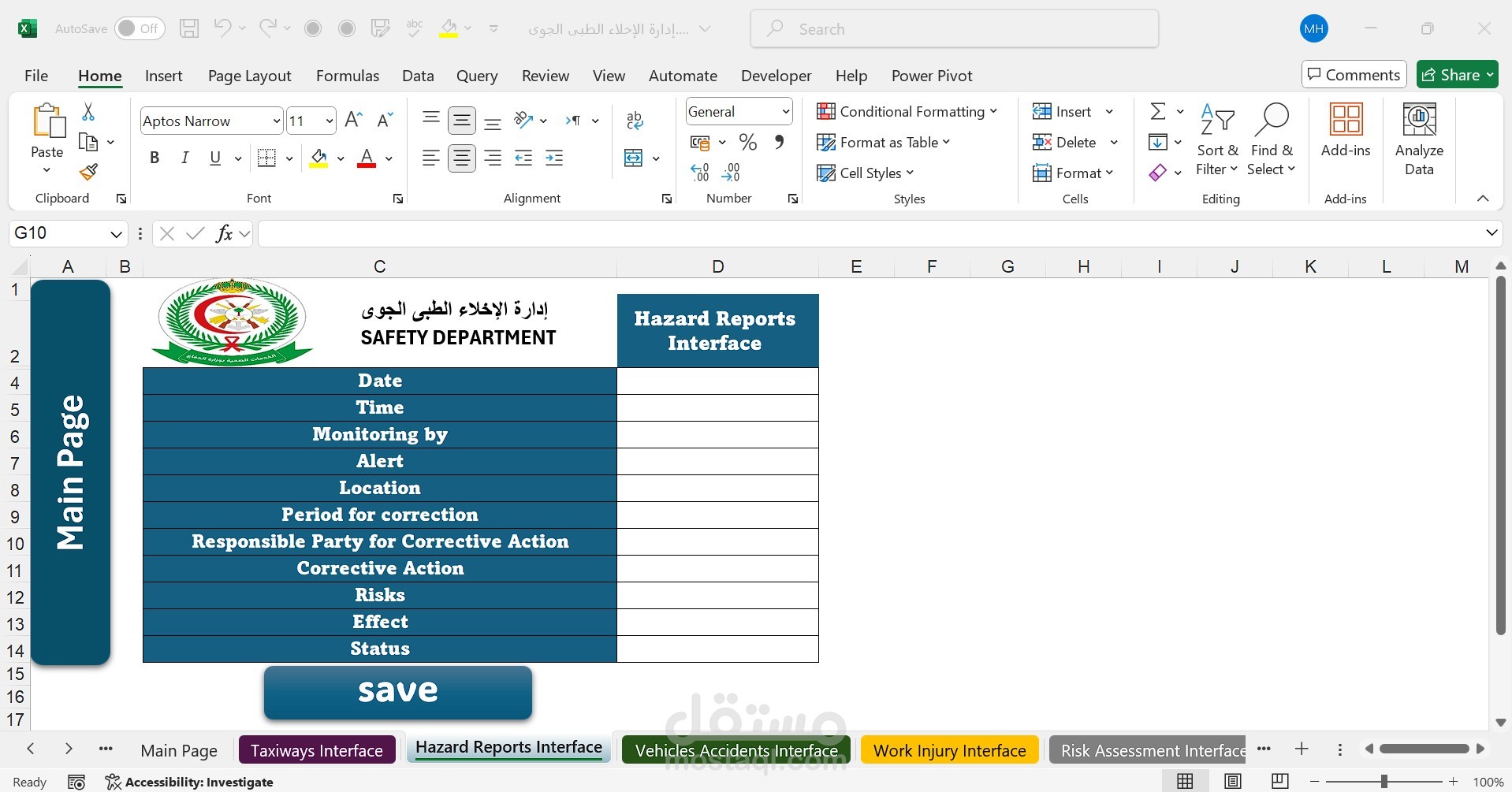The image size is (1512, 792).
Task: Click the Clear eraser icon
Action: click(1158, 172)
